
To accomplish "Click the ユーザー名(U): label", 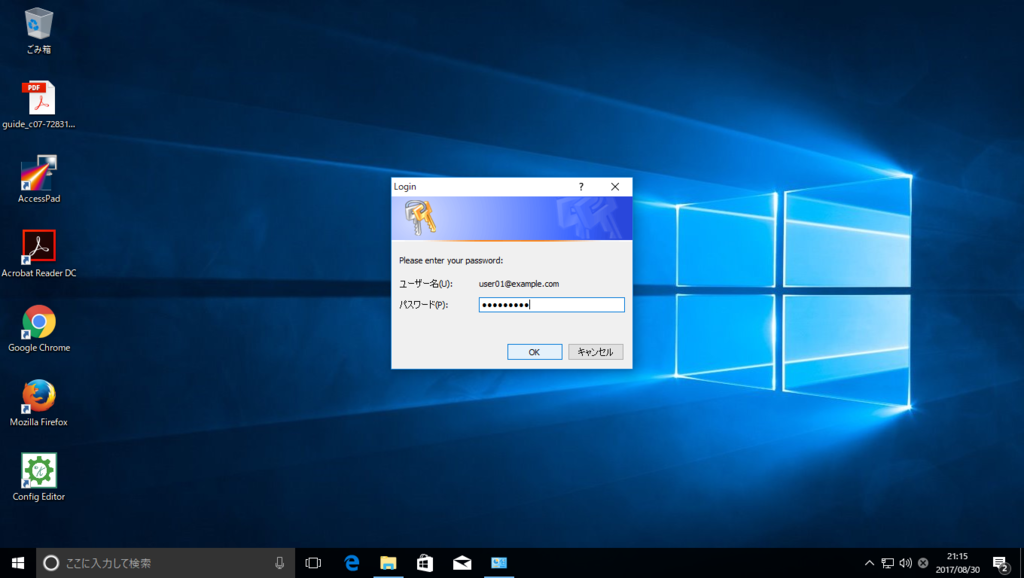I will pyautogui.click(x=425, y=284).
